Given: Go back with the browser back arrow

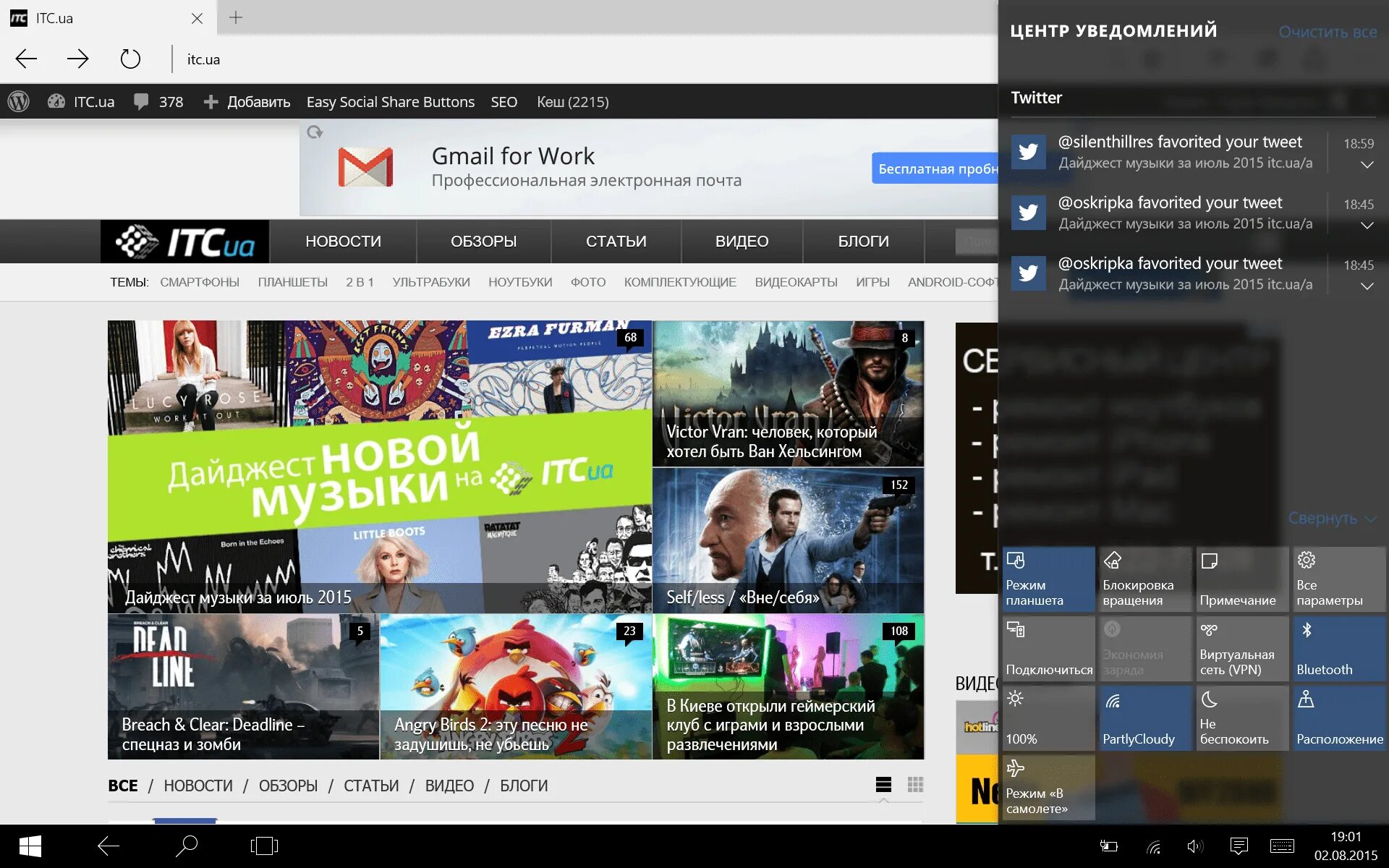Looking at the screenshot, I should 26,59.
